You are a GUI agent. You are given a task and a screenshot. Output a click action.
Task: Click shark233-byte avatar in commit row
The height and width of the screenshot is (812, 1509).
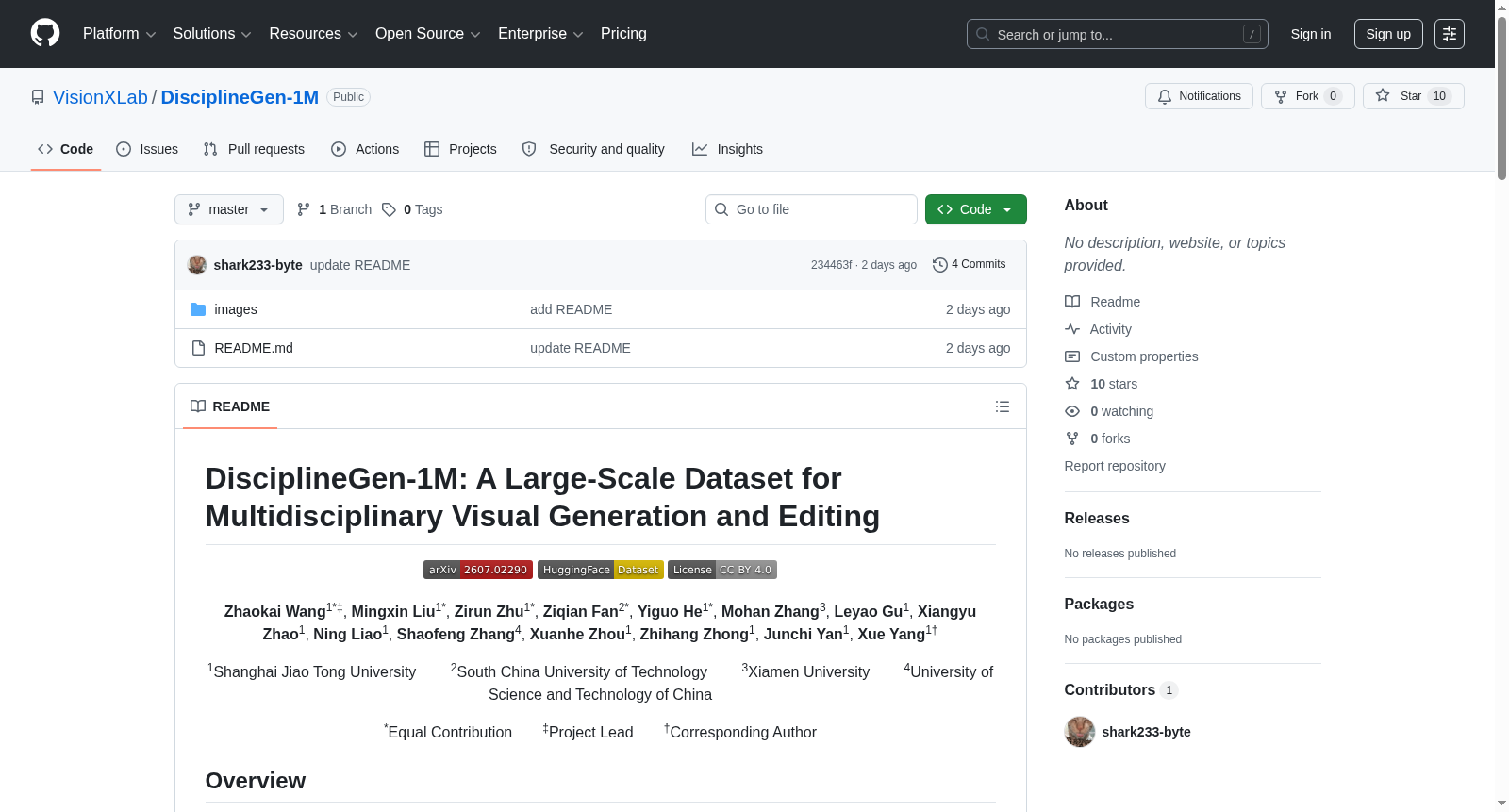pyautogui.click(x=197, y=265)
